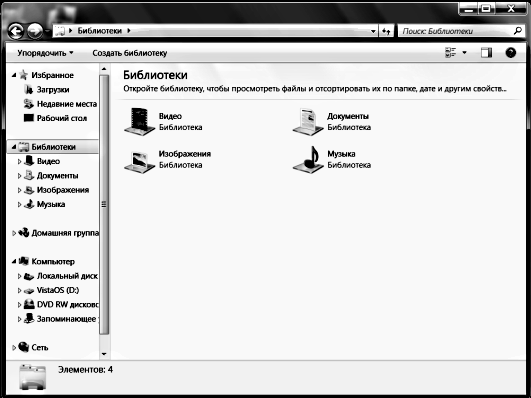
Task: Select the Документы label in the sidebar
Action: 58,175
